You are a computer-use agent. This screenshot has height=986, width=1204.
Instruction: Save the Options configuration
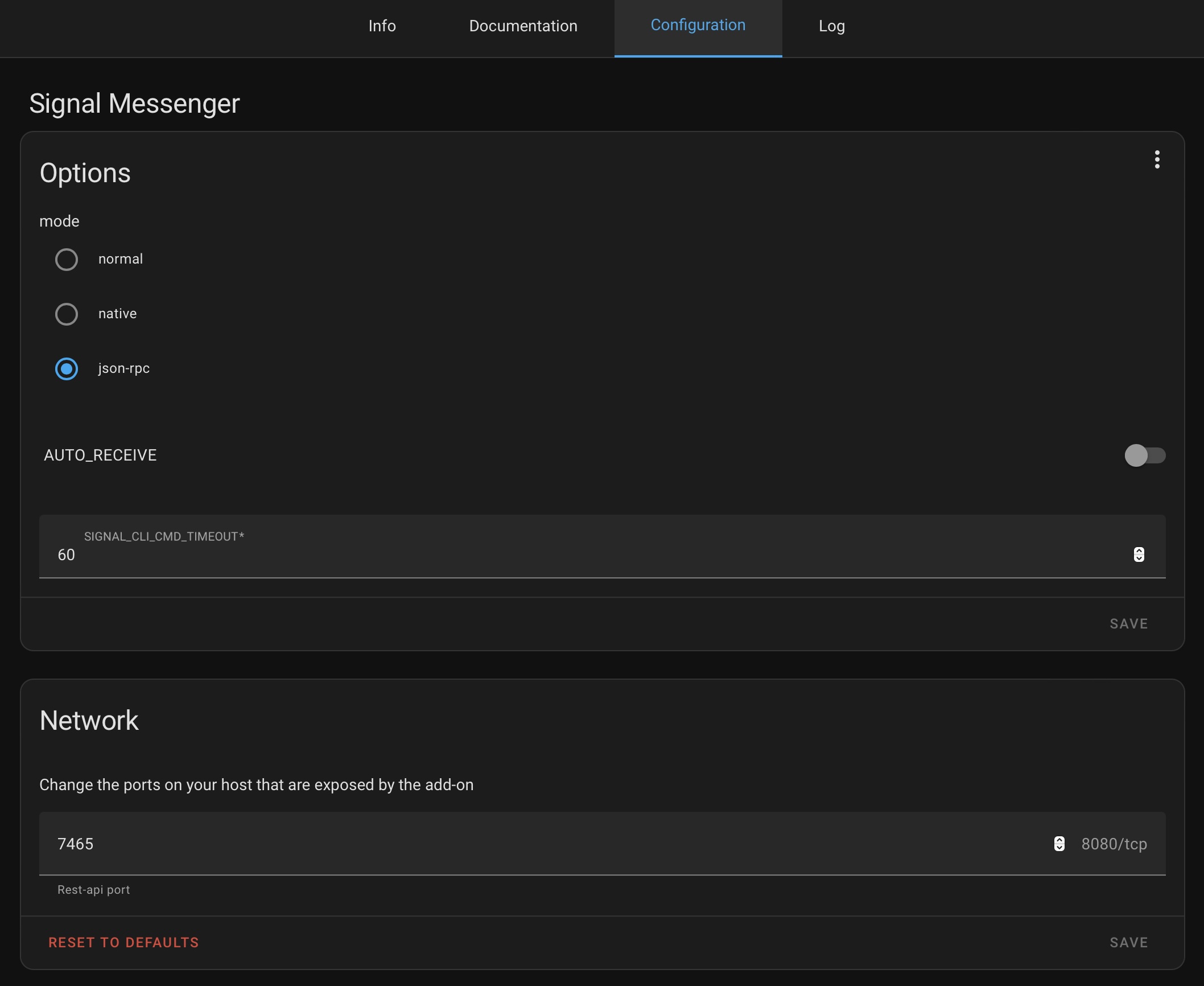pyautogui.click(x=1128, y=623)
